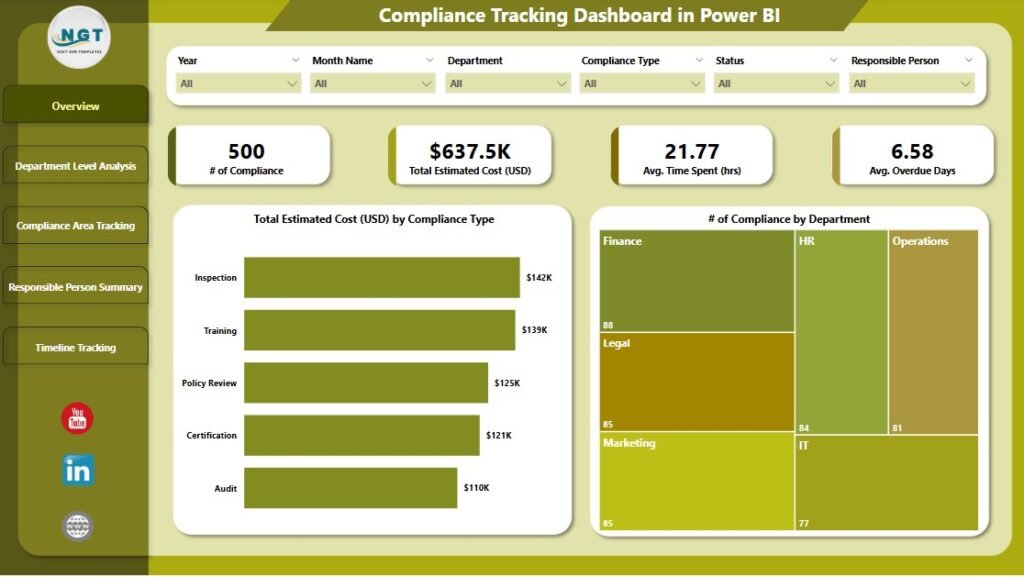Open the Status slicer dropdown arrow

tap(832, 60)
